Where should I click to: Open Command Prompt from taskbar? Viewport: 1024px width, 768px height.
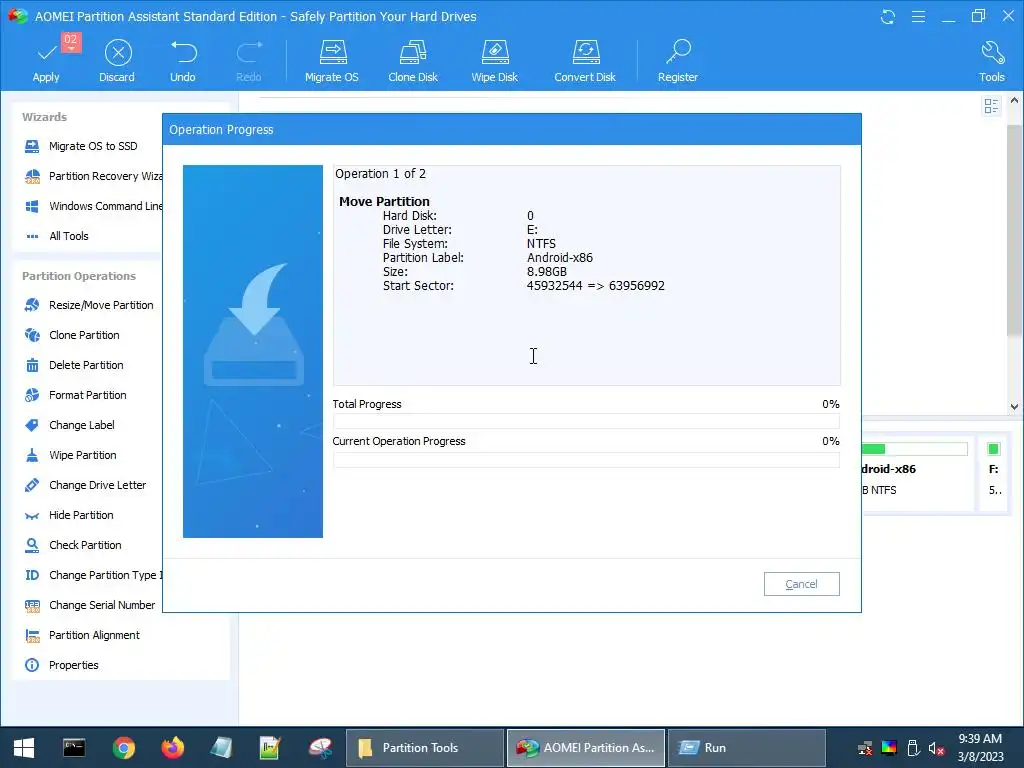coord(74,748)
